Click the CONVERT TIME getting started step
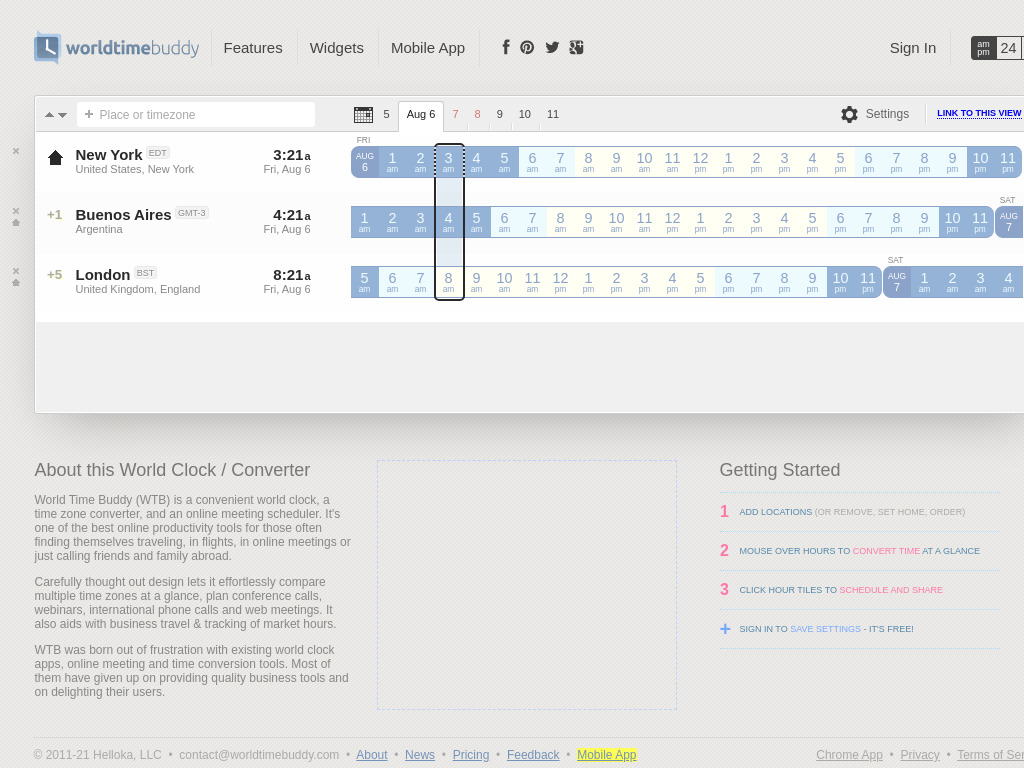The width and height of the screenshot is (1024, 768). pyautogui.click(x=886, y=551)
